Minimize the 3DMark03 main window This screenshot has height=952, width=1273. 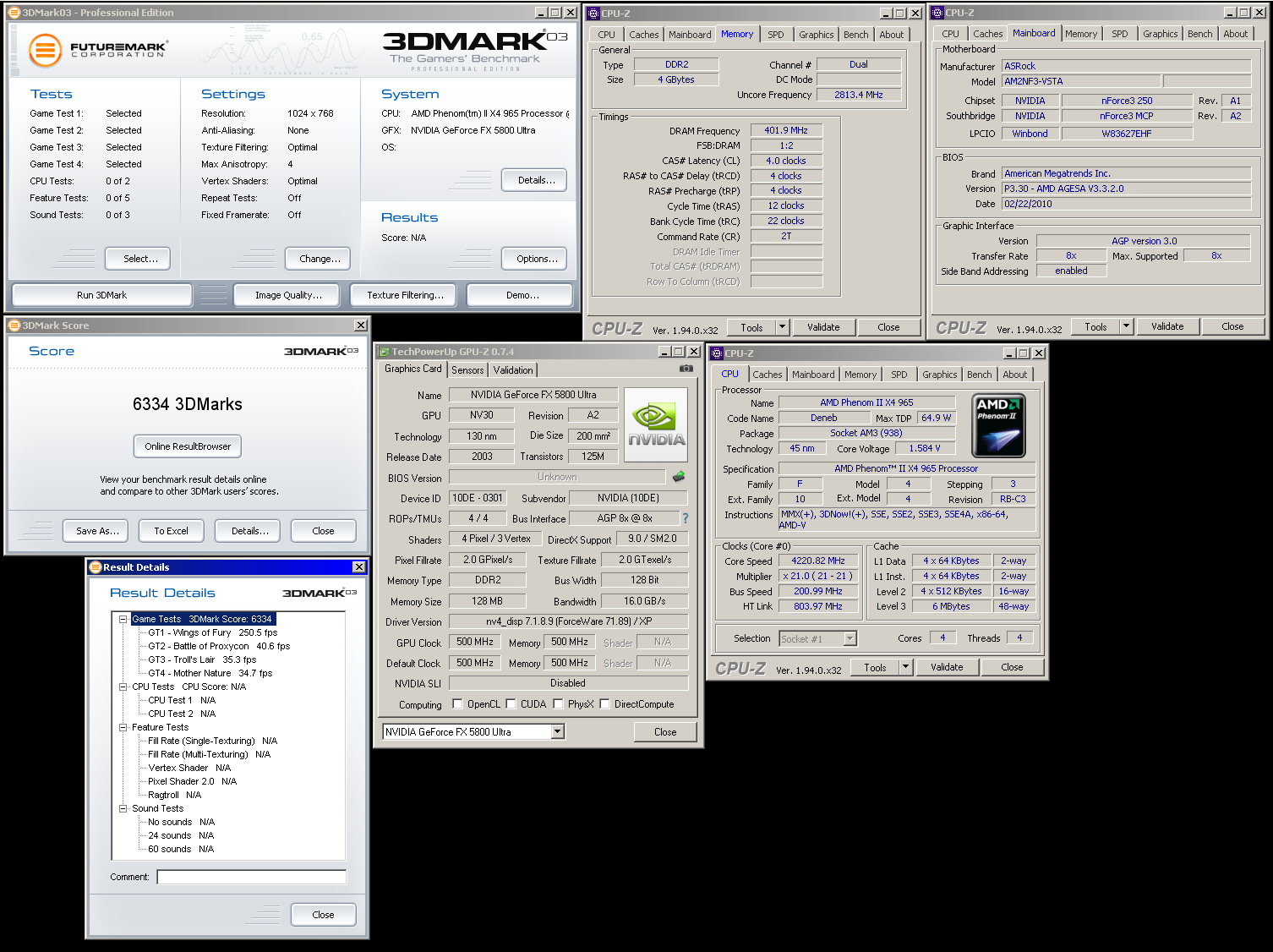pos(541,13)
